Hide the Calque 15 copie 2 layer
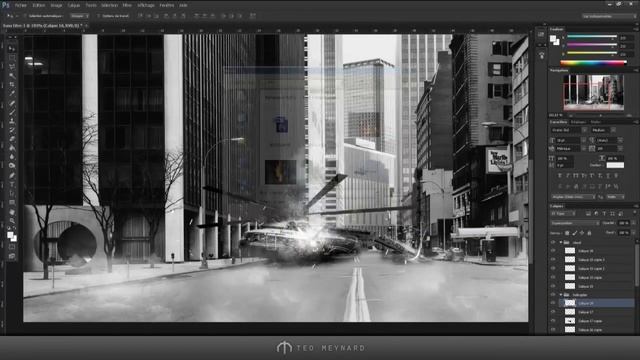This screenshot has width=640, height=360. 553,269
